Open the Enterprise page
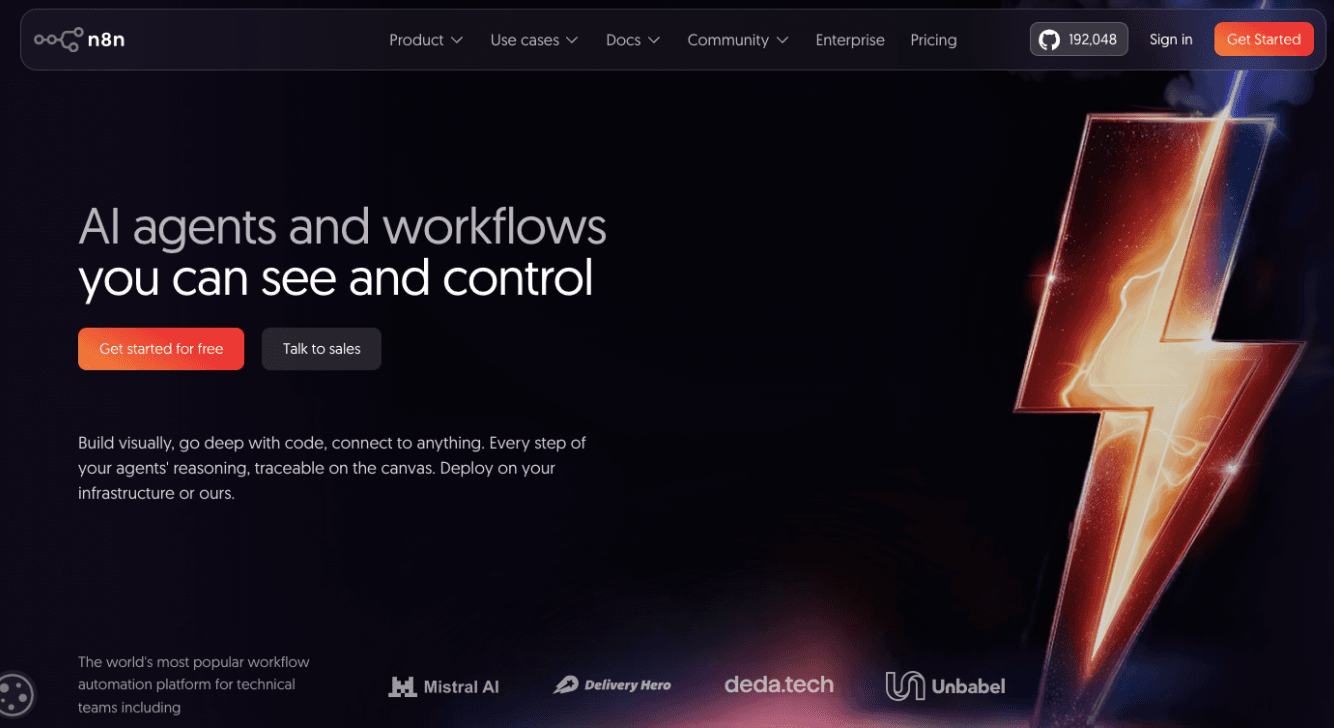This screenshot has height=728, width=1334. [850, 40]
